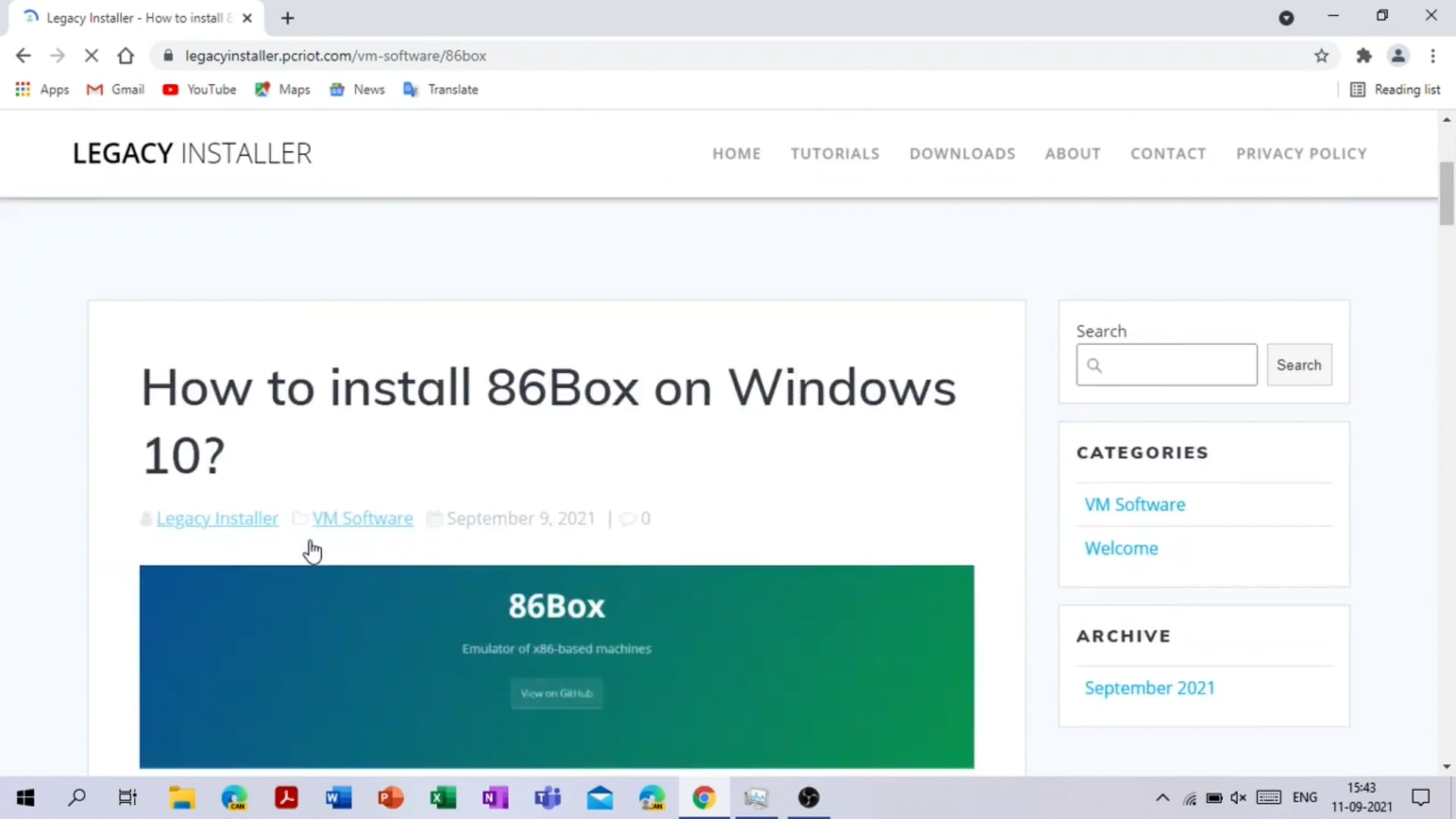This screenshot has width=1456, height=819.
Task: Unmute the system volume
Action: pyautogui.click(x=1240, y=798)
